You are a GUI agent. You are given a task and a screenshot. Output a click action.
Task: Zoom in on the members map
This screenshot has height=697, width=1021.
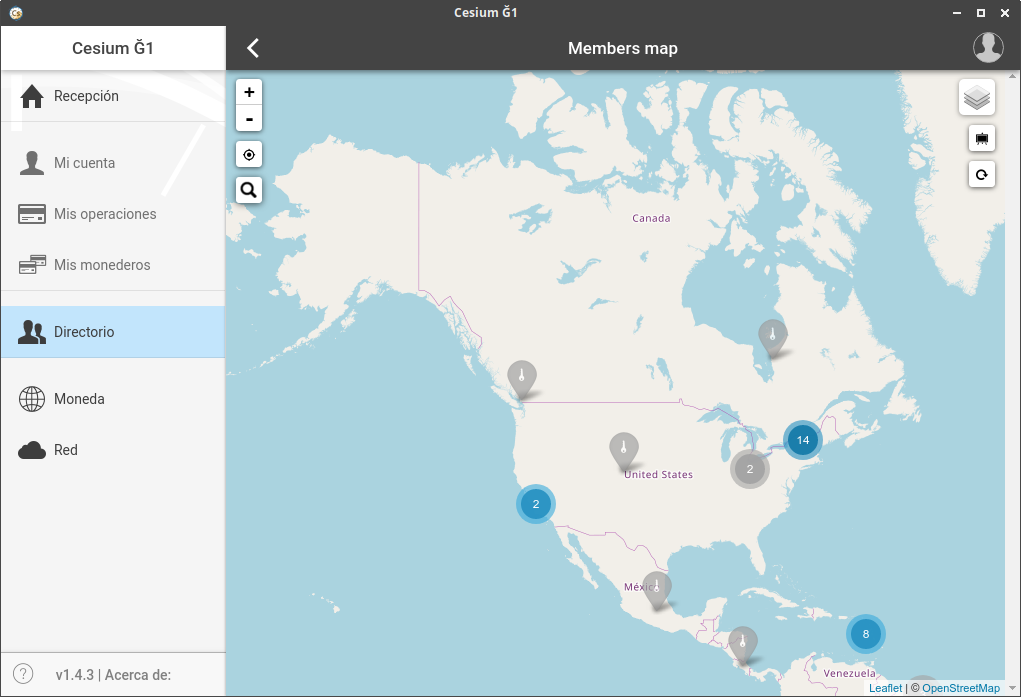pyautogui.click(x=249, y=92)
